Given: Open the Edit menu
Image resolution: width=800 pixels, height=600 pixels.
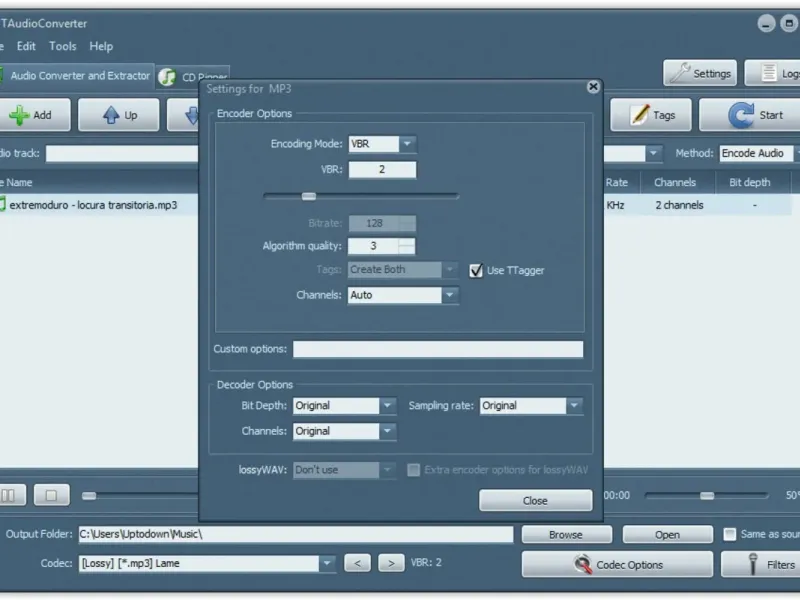Looking at the screenshot, I should (x=26, y=46).
